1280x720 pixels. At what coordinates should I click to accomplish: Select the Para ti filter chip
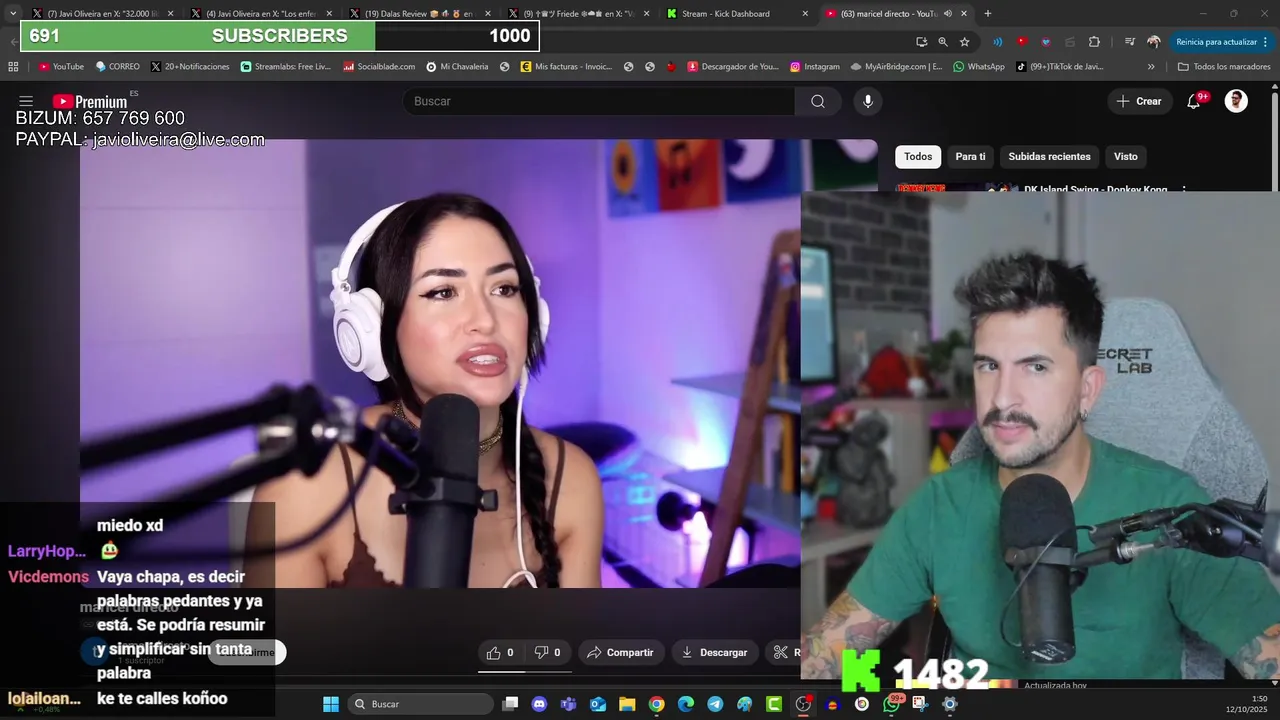(970, 156)
